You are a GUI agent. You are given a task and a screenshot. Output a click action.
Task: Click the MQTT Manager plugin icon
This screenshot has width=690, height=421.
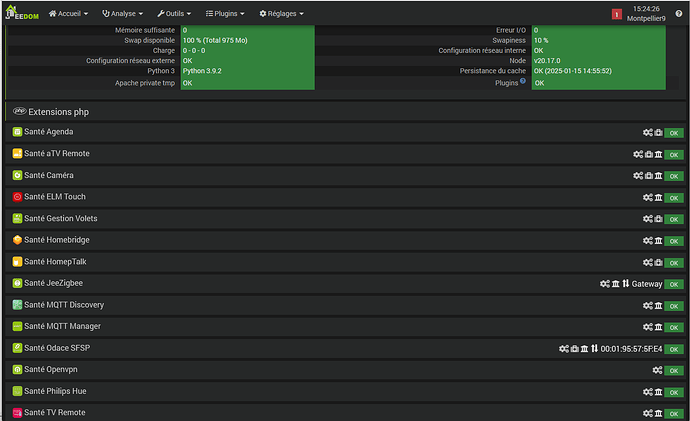[x=17, y=326]
